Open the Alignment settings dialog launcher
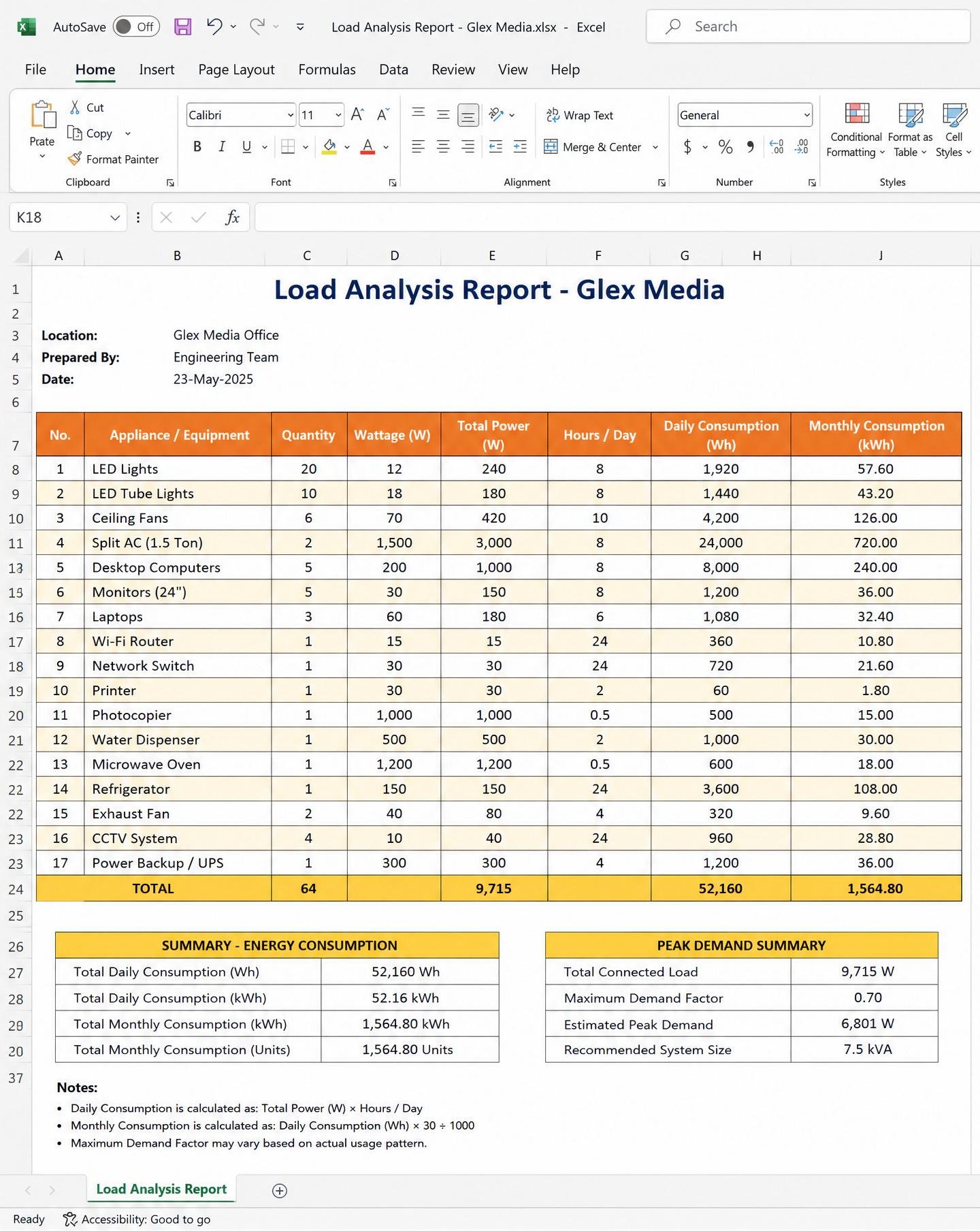The image size is (980, 1231). coord(661,182)
